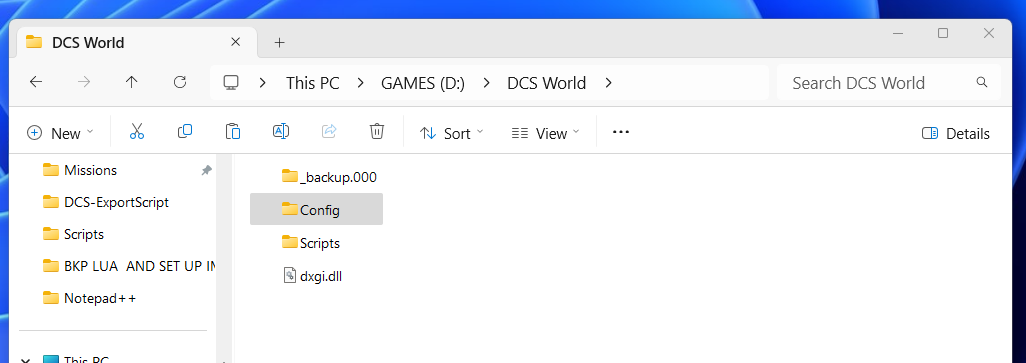The image size is (1026, 363).
Task: Click the monitor icon in address bar
Action: coord(231,83)
